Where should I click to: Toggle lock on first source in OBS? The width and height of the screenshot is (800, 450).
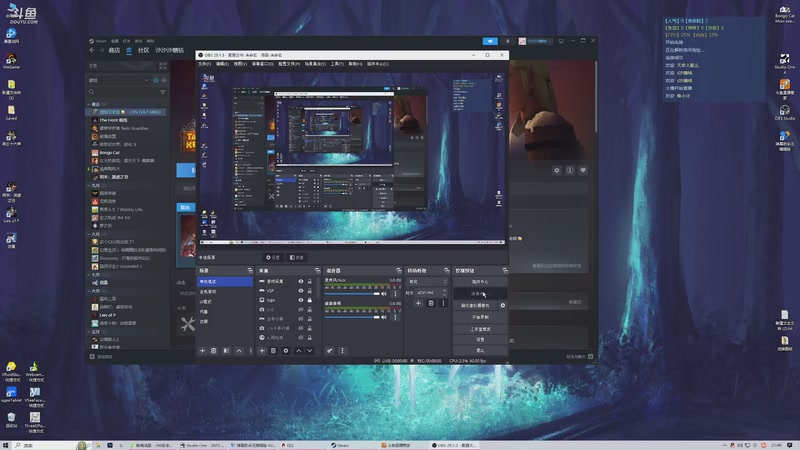click(x=310, y=281)
